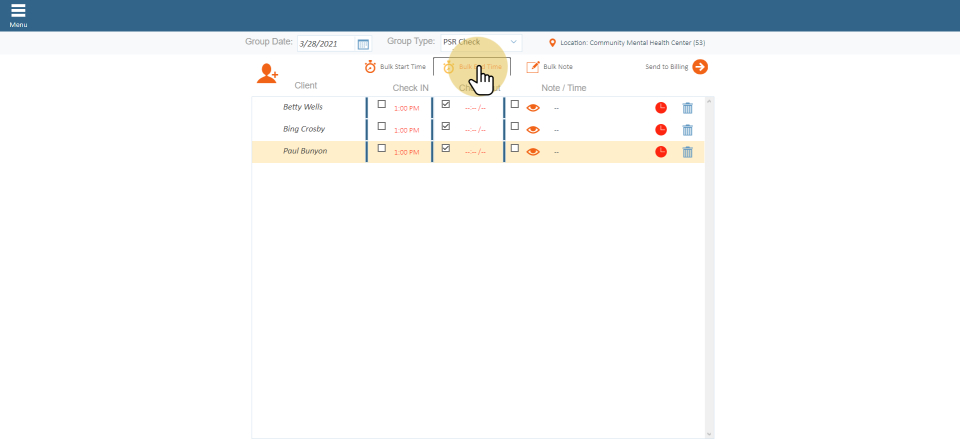Open the hamburger Menu icon
The height and width of the screenshot is (442, 960).
18,11
